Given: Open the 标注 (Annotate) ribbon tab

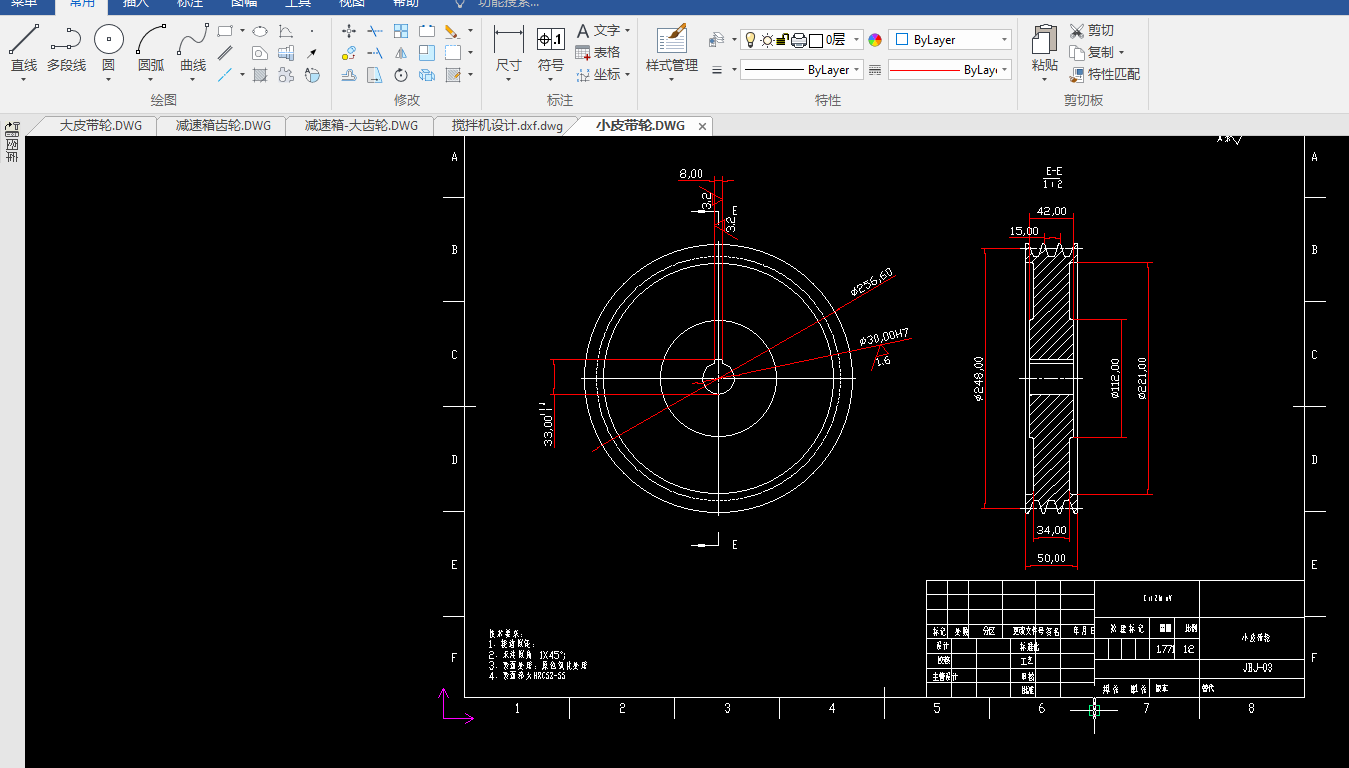Looking at the screenshot, I should (189, 4).
